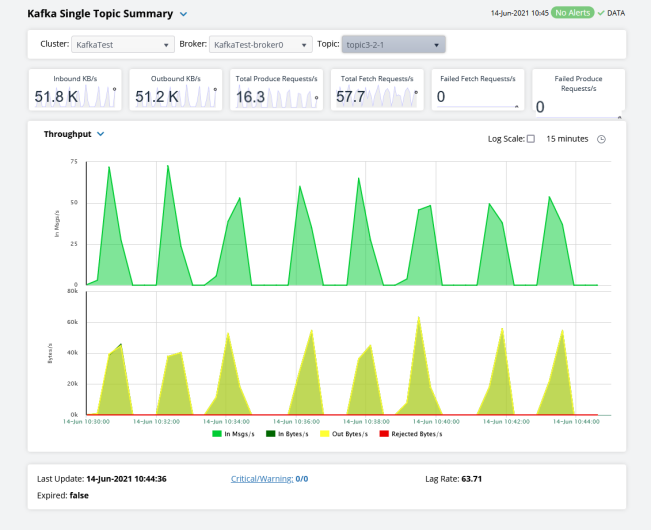651x530 pixels.
Task: Expand the Throughput chart selector
Action: pyautogui.click(x=100, y=134)
